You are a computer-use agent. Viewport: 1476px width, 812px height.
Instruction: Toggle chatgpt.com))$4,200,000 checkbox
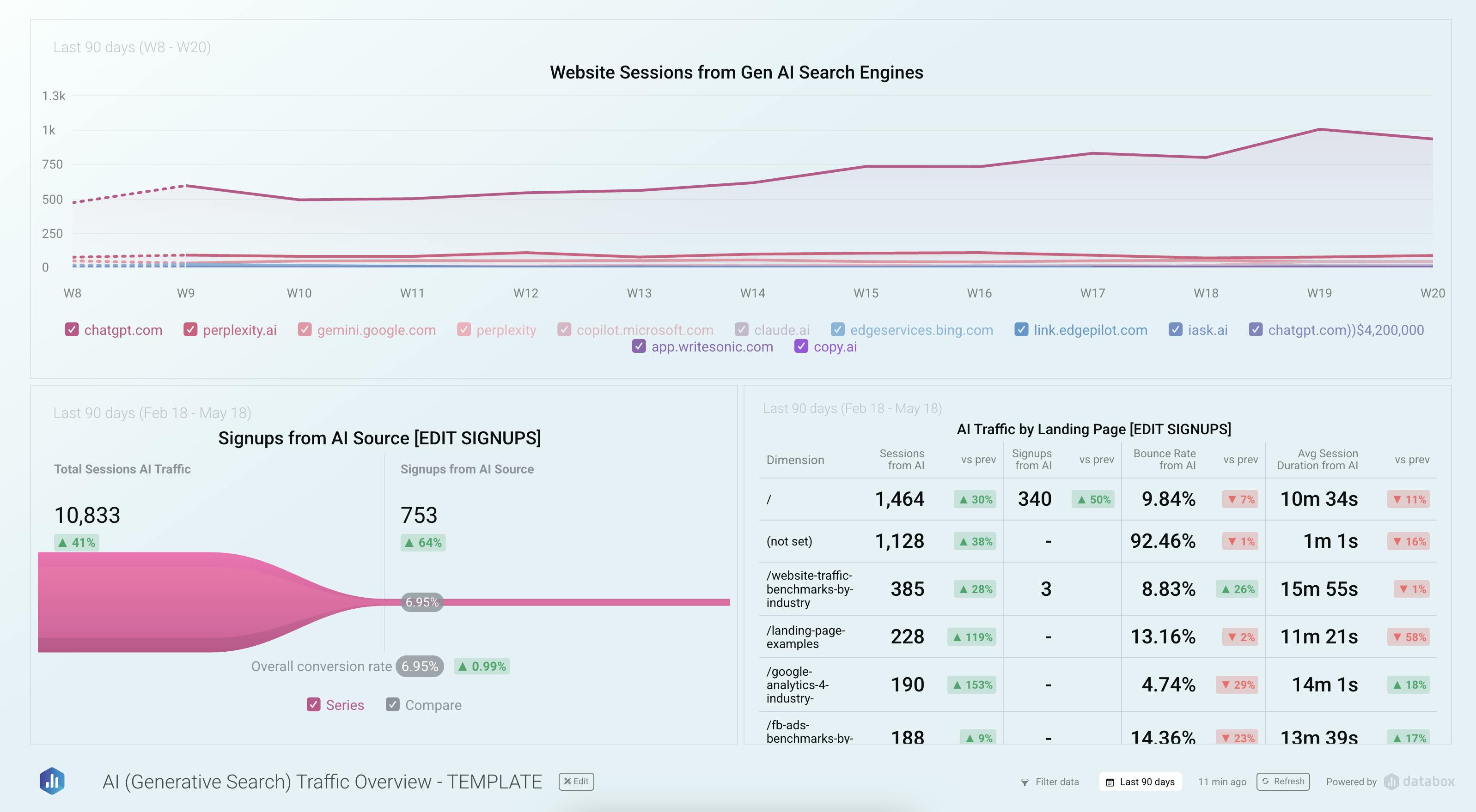click(1256, 330)
